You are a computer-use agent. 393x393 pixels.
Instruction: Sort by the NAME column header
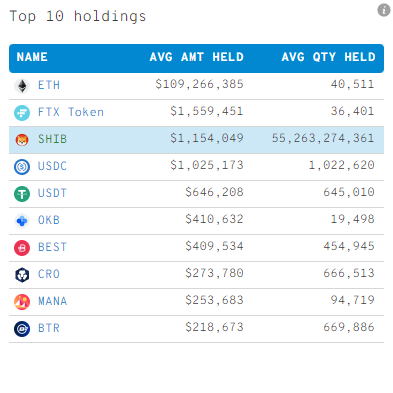(32, 57)
